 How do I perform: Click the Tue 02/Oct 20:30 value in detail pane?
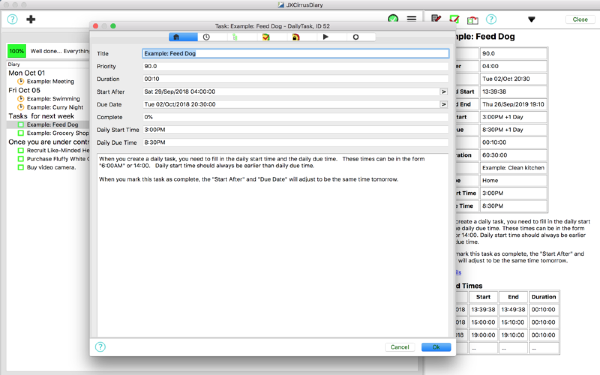click(514, 79)
